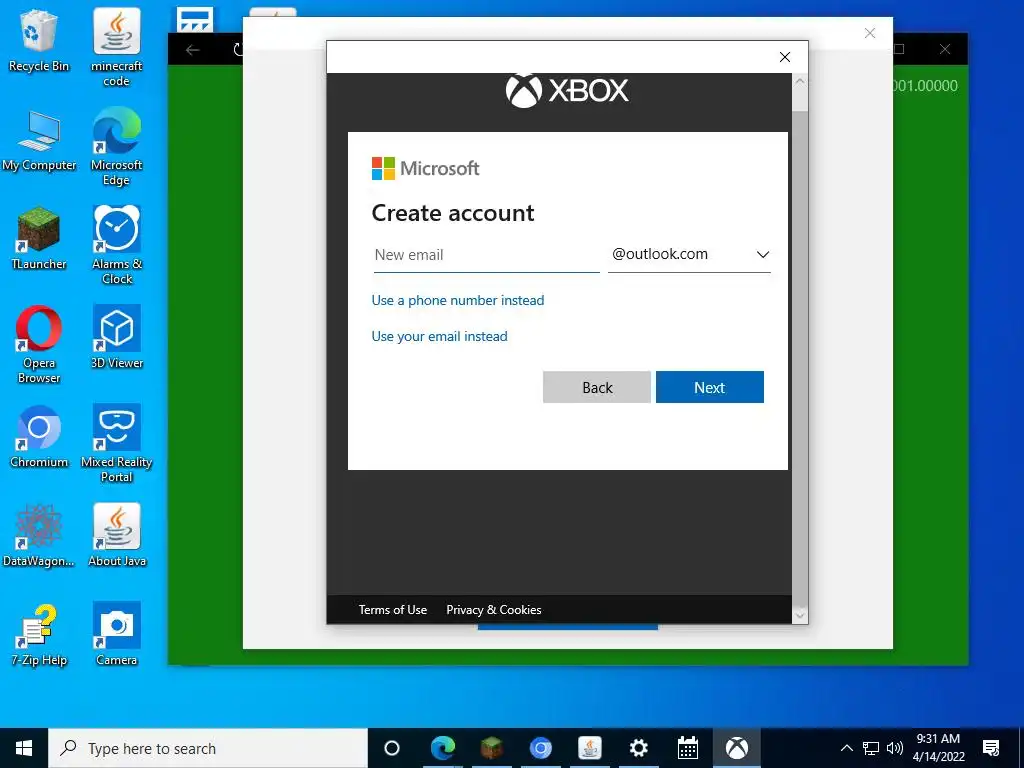Switch to Xbox app on taskbar

737,748
